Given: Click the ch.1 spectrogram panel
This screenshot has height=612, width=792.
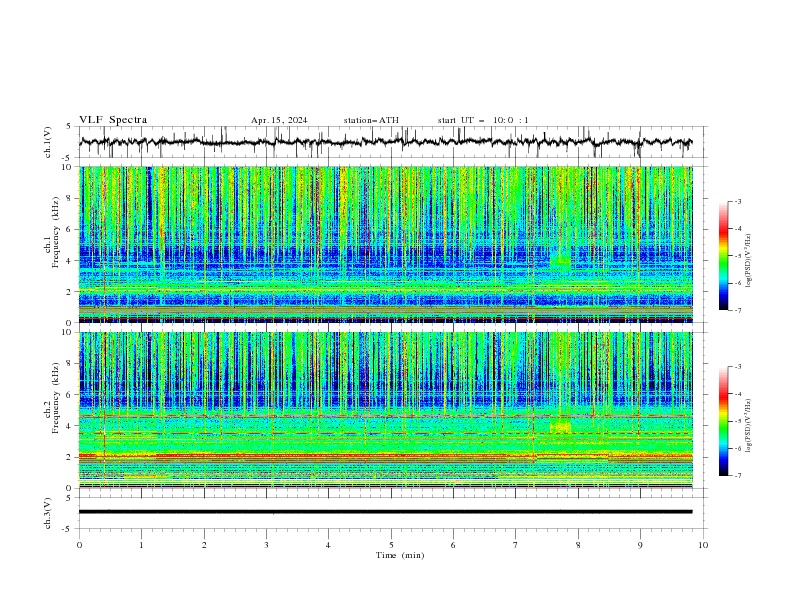Looking at the screenshot, I should point(385,244).
